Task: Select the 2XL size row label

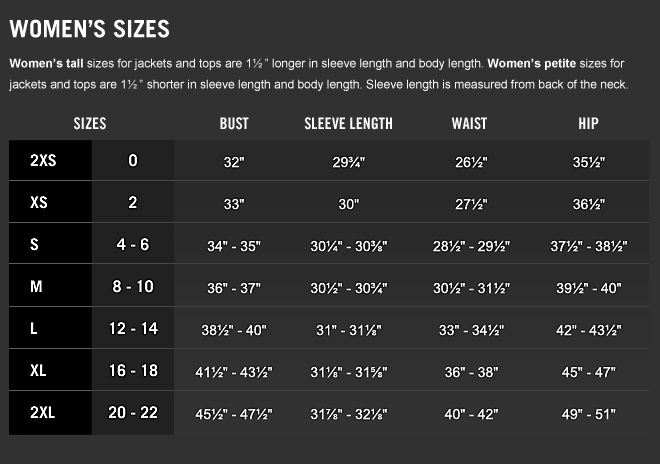Action: [42, 413]
